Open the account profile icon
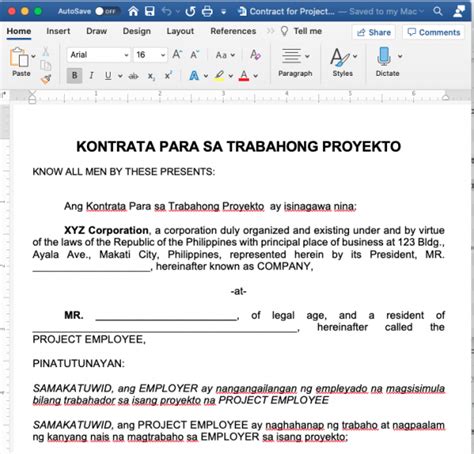The height and width of the screenshot is (454, 474). pos(459,11)
